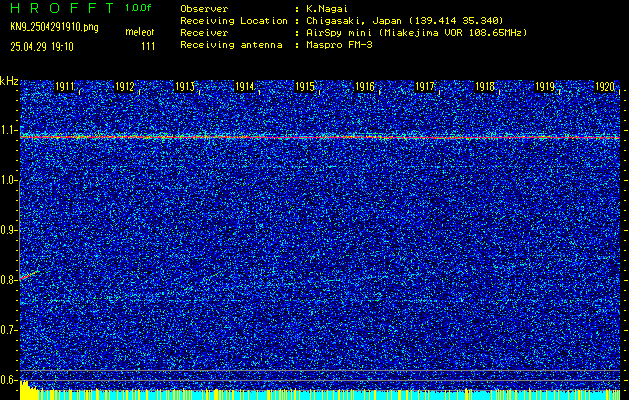Click the 0.9 kHz axis label

click(8, 230)
